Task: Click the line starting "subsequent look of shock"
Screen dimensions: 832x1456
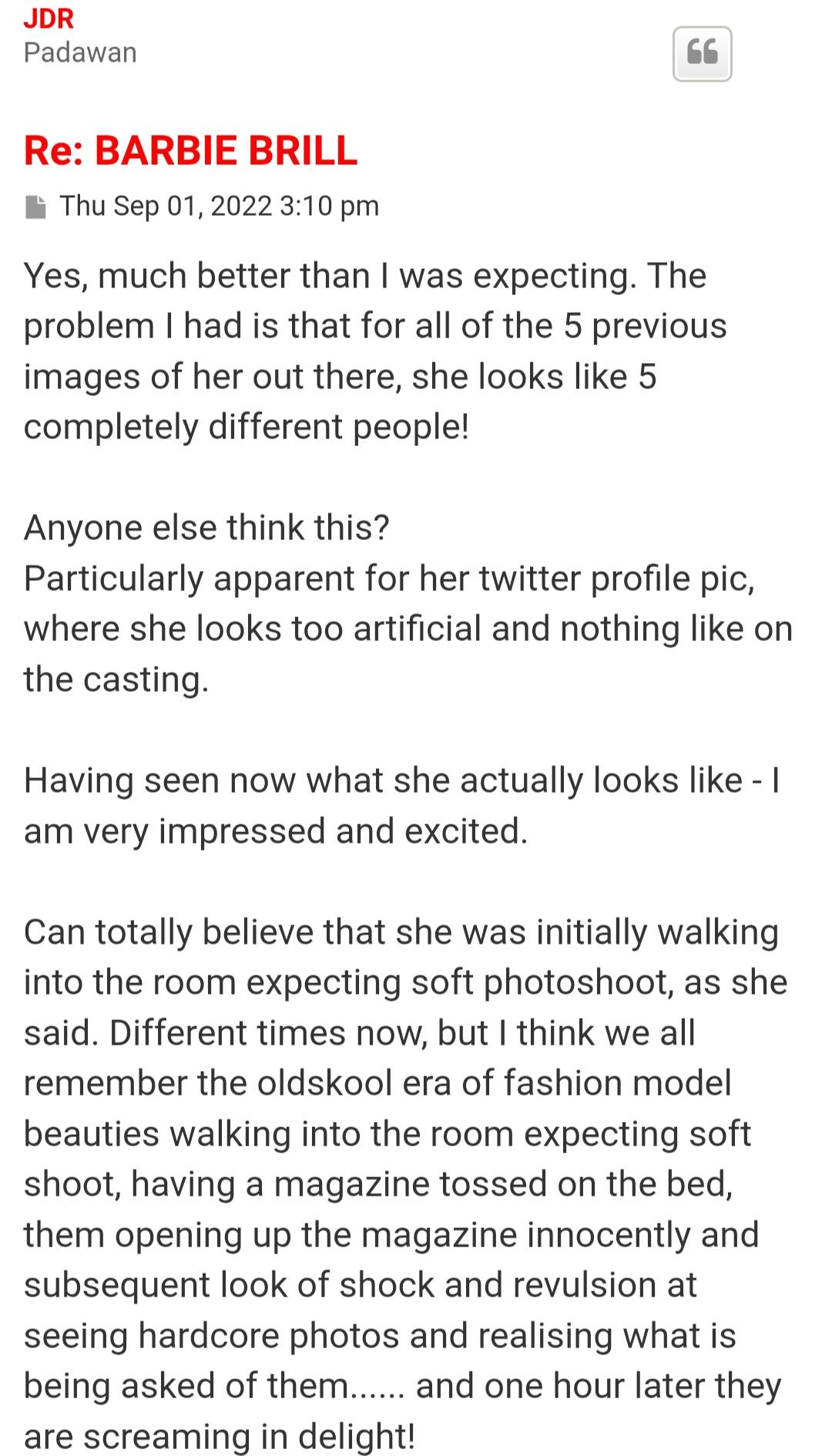Action: click(x=360, y=1285)
